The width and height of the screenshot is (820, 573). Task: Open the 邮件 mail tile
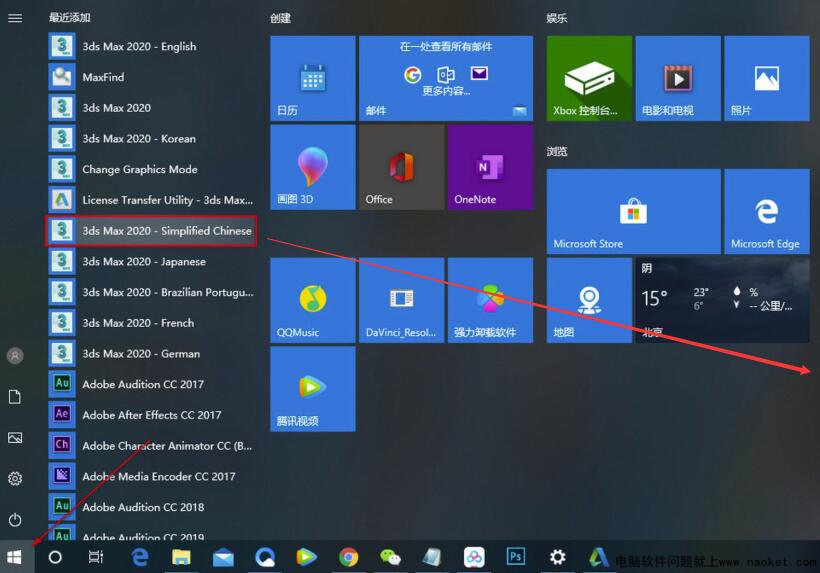pyautogui.click(x=446, y=78)
